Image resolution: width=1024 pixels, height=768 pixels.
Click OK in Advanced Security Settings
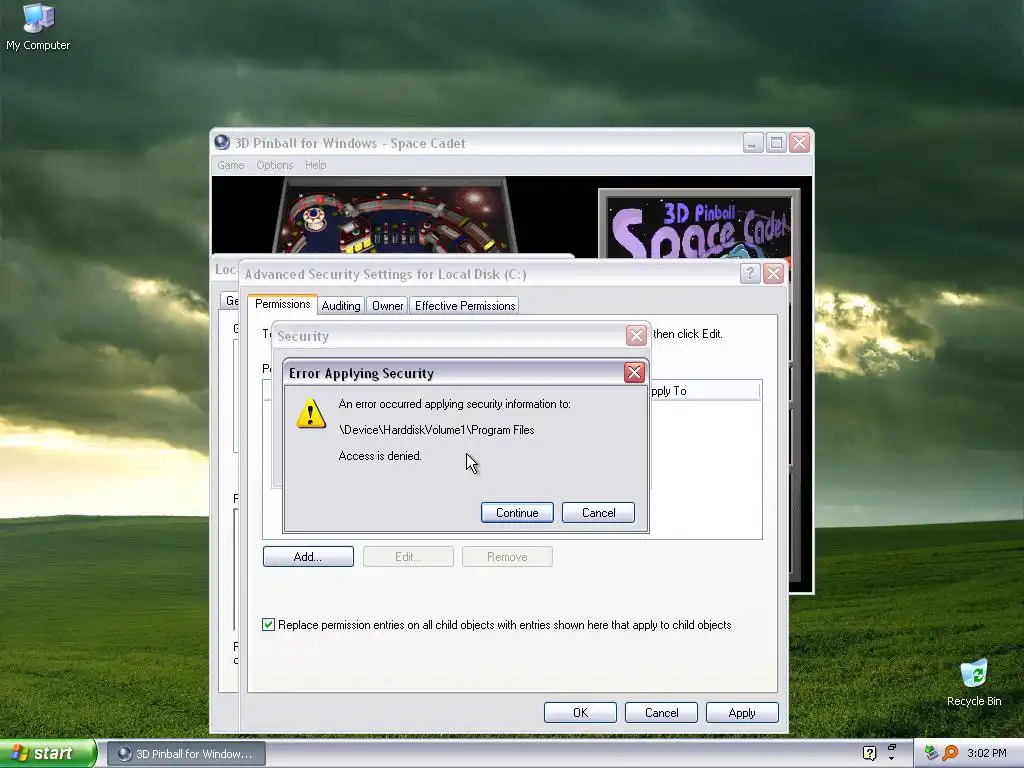click(x=580, y=712)
